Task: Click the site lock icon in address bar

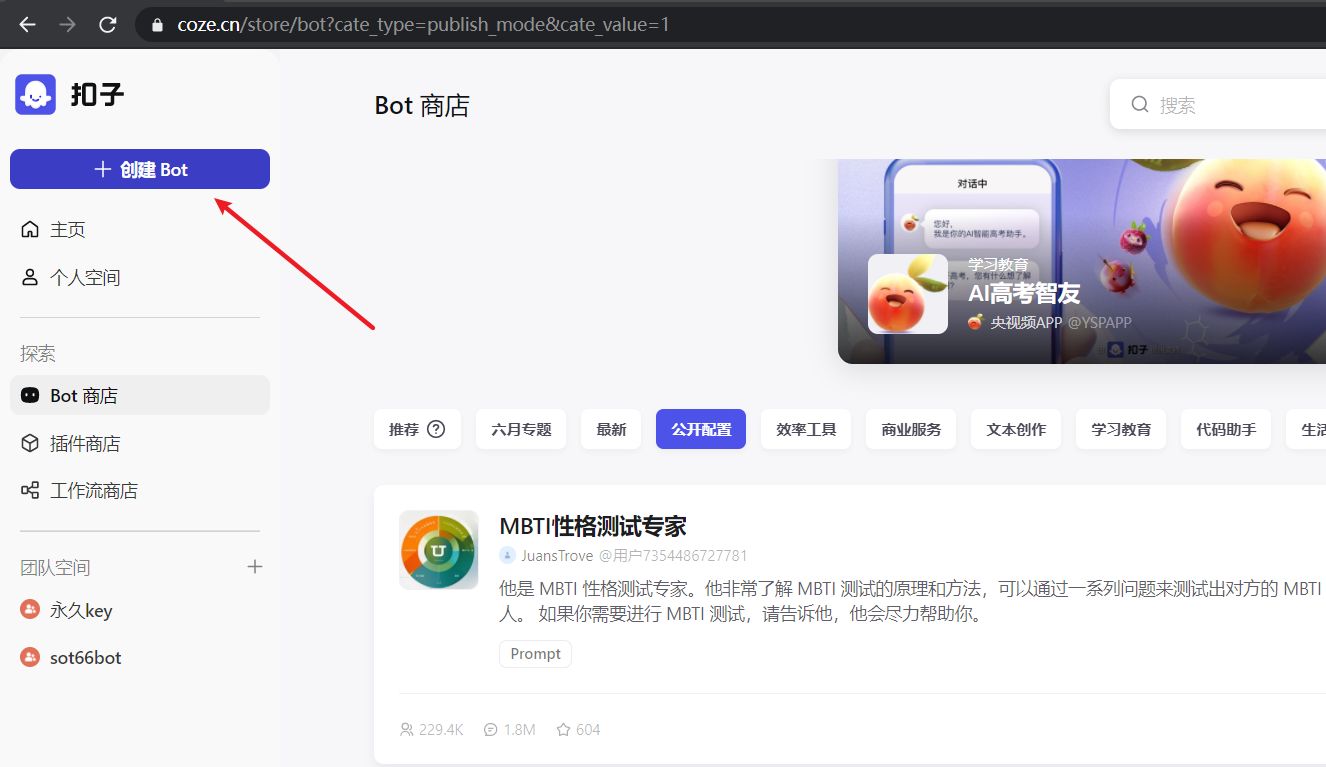Action: (x=156, y=25)
